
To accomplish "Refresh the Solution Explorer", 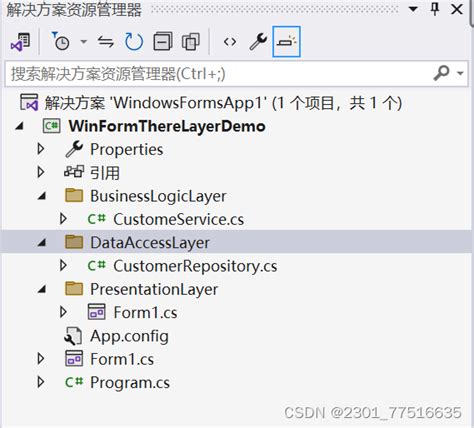I will coord(134,42).
